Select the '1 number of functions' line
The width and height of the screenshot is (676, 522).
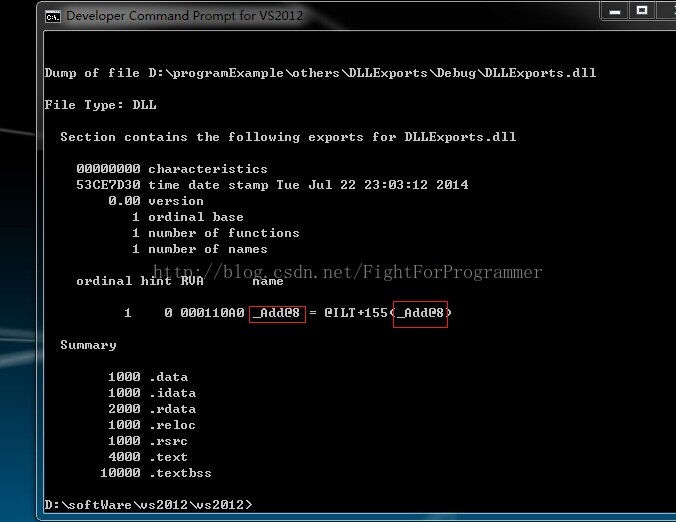pyautogui.click(x=216, y=233)
